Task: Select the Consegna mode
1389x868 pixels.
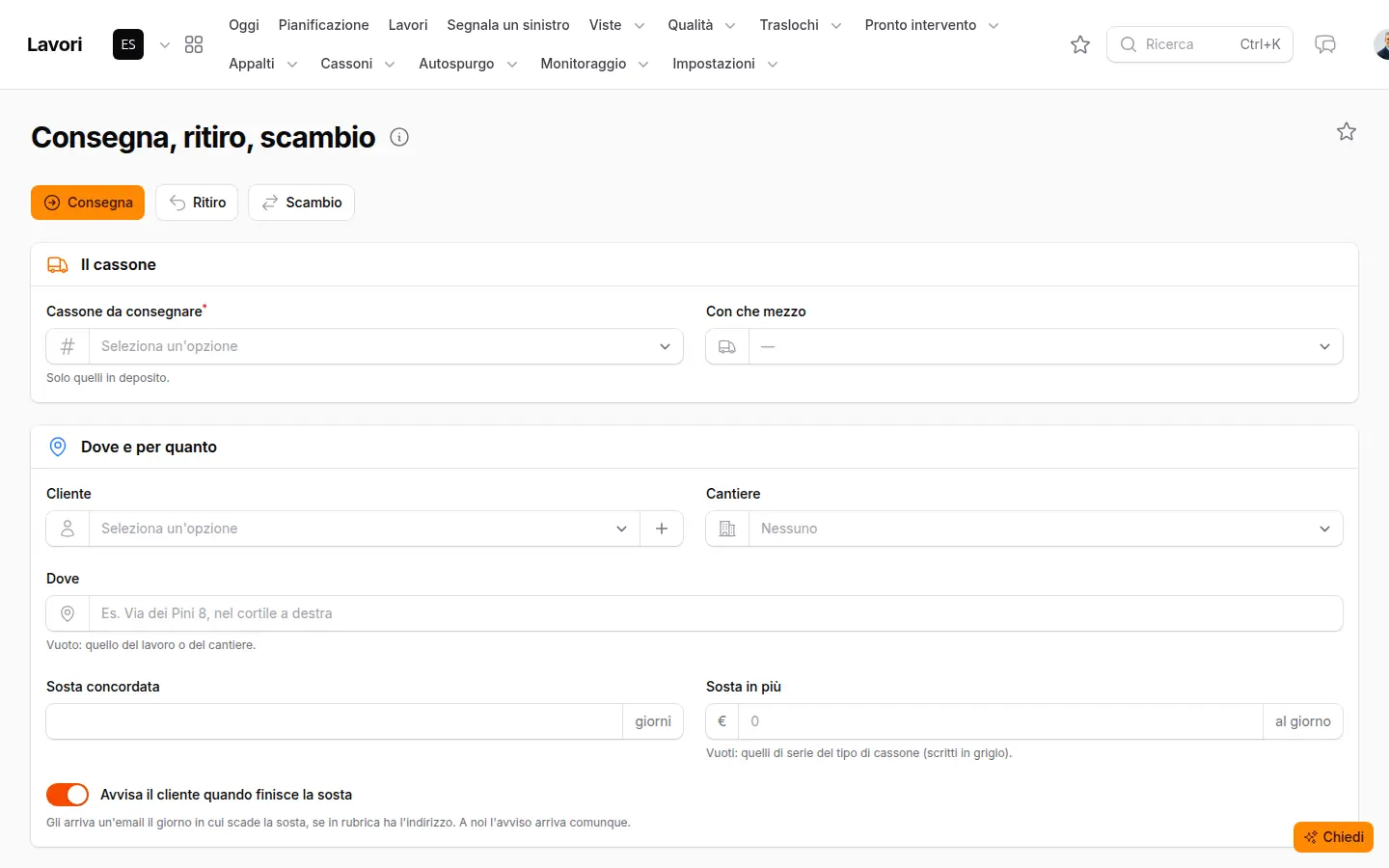Action: (x=88, y=203)
